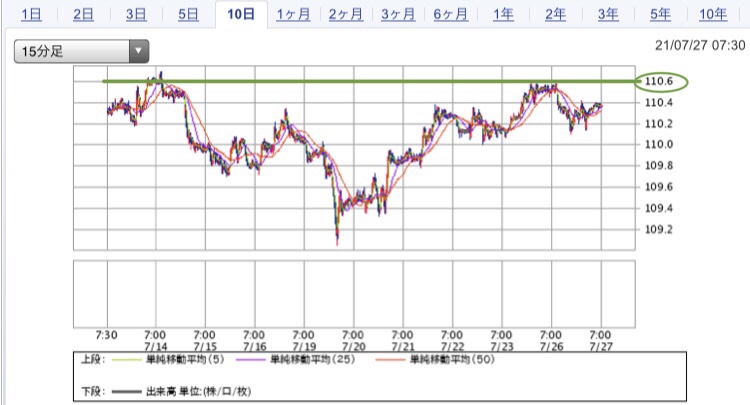This screenshot has height=405, width=750.
Task: Click the 7/20 date axis label
Action: pyautogui.click(x=353, y=347)
